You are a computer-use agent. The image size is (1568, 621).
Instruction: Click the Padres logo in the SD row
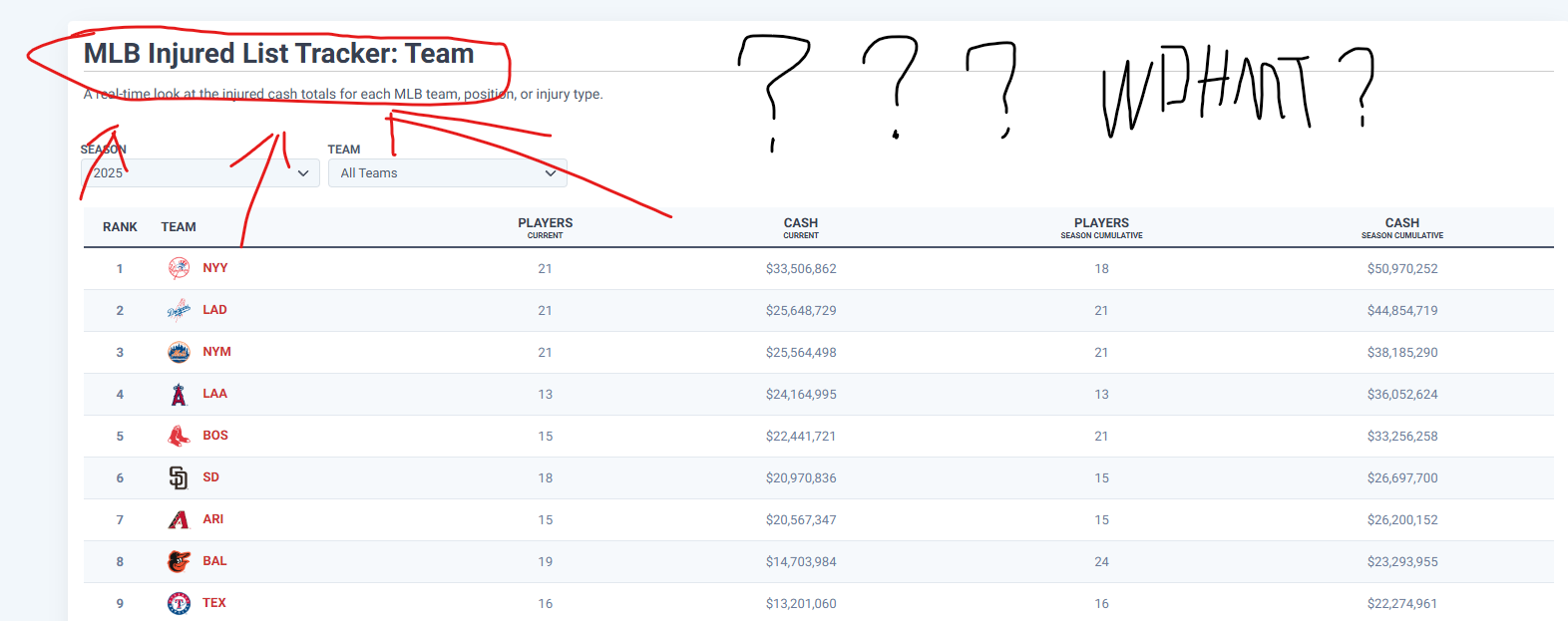[179, 477]
